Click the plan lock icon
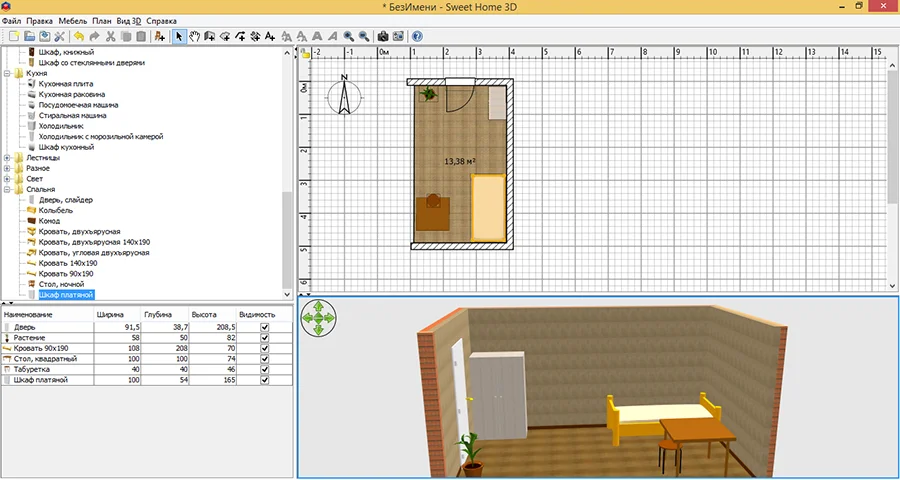 pyautogui.click(x=305, y=53)
